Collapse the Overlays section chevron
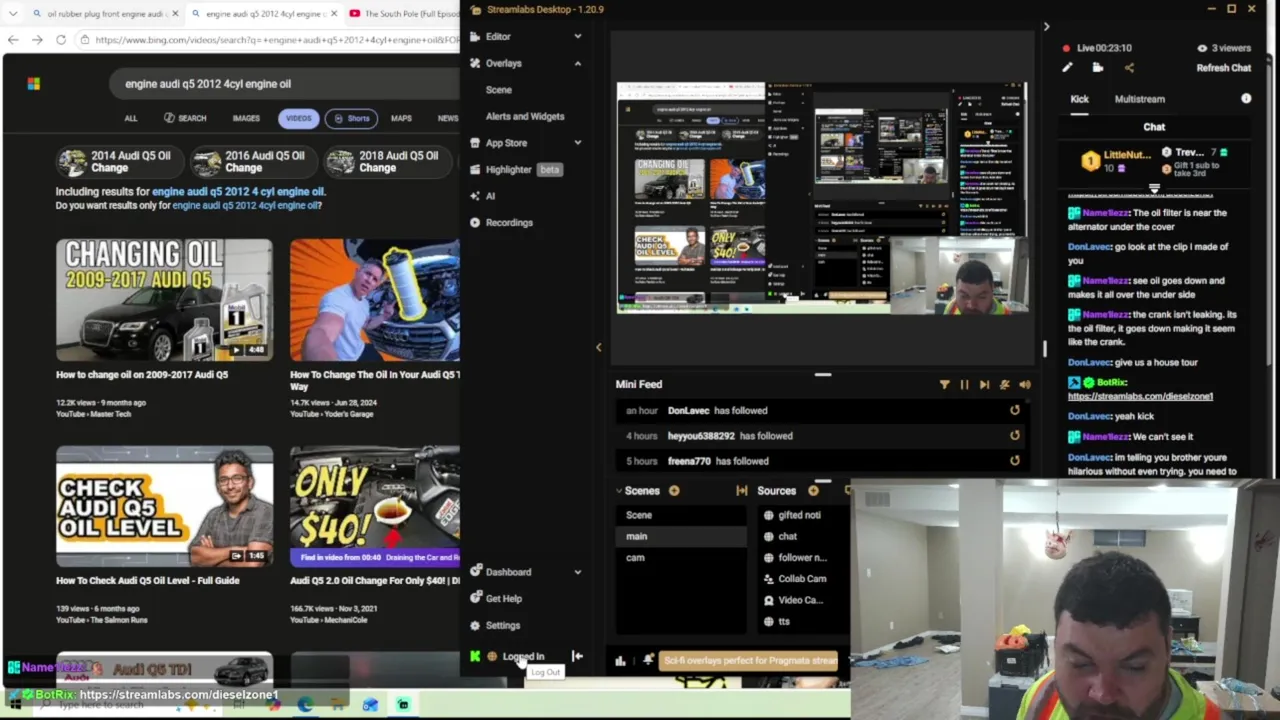 pos(577,63)
